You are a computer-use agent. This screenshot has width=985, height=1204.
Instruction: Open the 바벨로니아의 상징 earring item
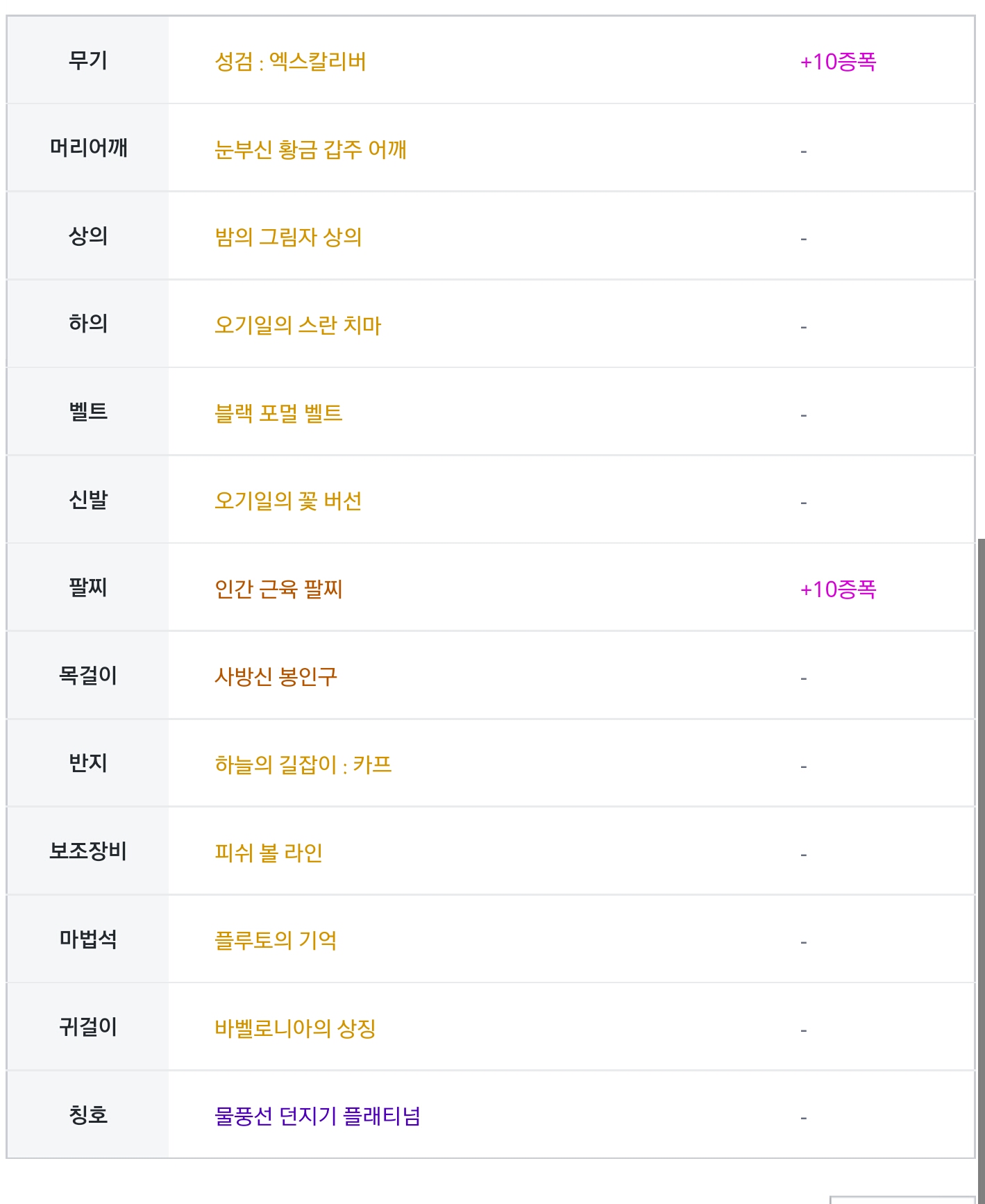click(295, 1028)
